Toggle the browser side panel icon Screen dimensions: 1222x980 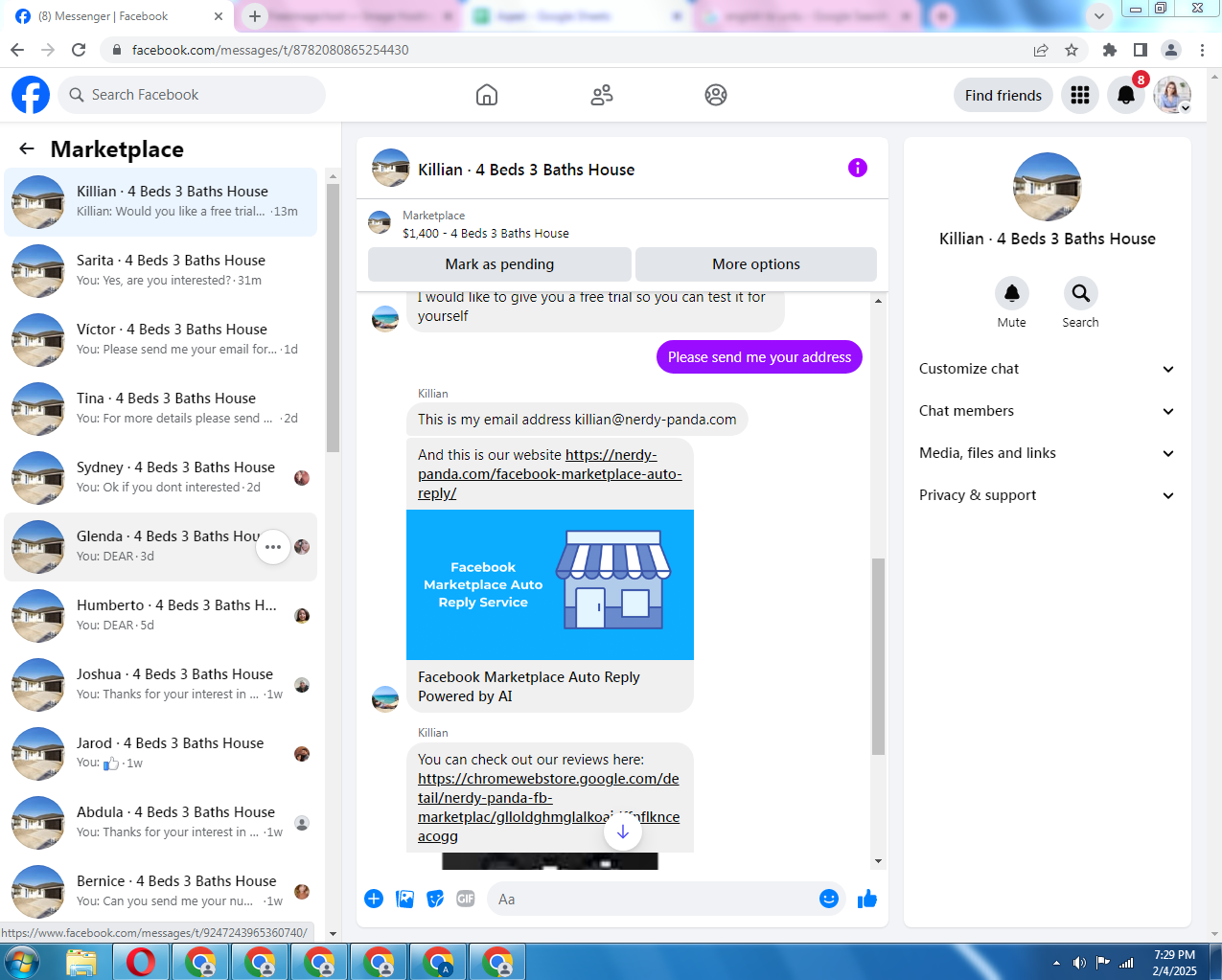(x=1141, y=50)
